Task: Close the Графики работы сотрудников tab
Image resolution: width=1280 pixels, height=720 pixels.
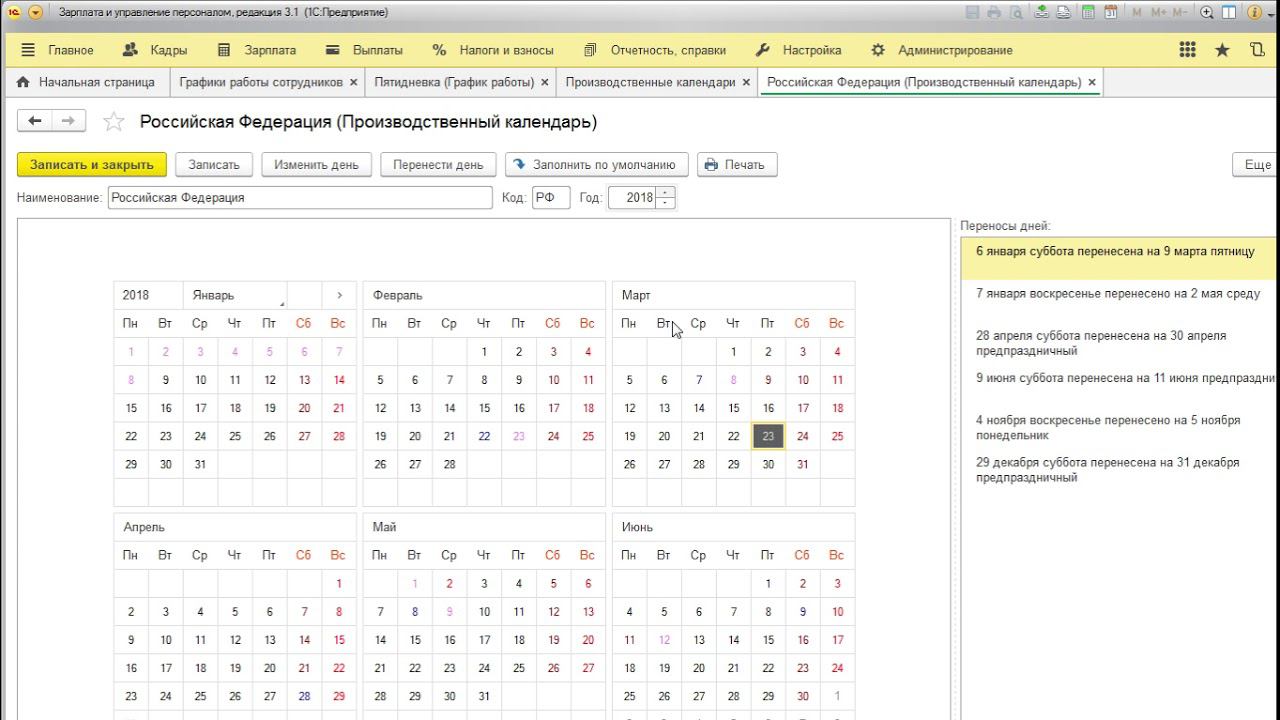Action: click(x=352, y=82)
